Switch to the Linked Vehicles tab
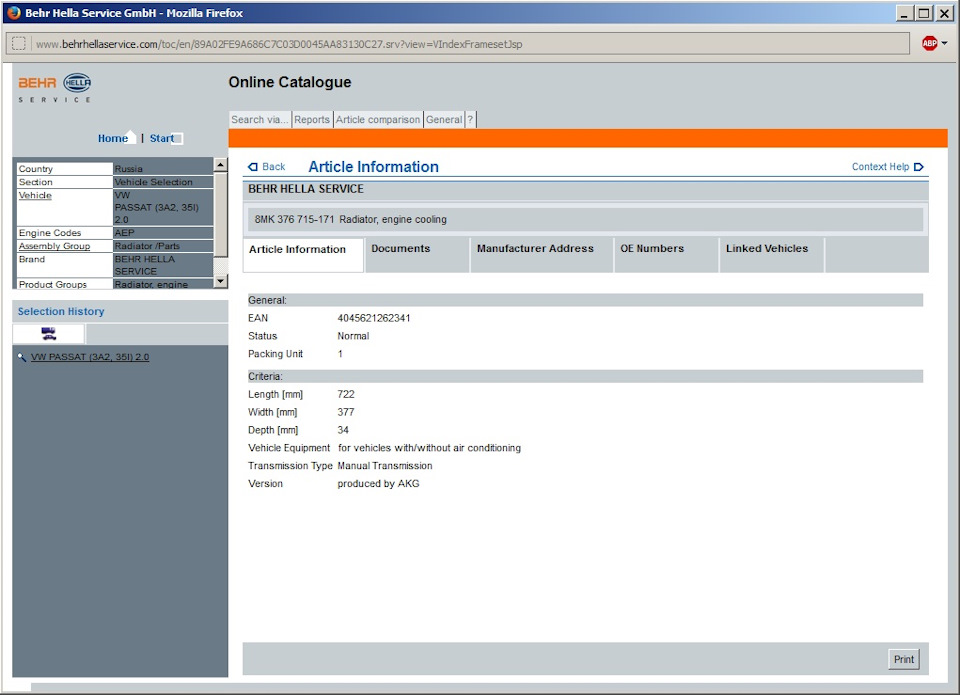This screenshot has height=695, width=960. 771,254
